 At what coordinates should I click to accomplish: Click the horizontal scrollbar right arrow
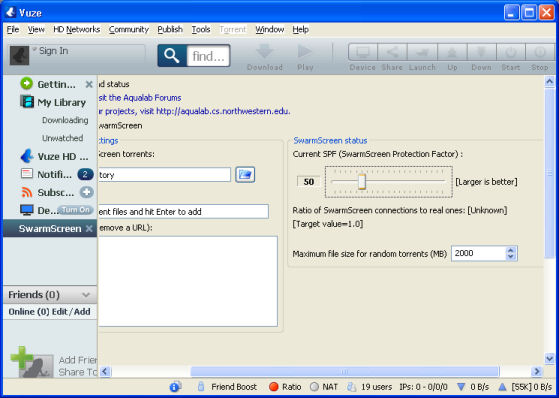[x=536, y=372]
